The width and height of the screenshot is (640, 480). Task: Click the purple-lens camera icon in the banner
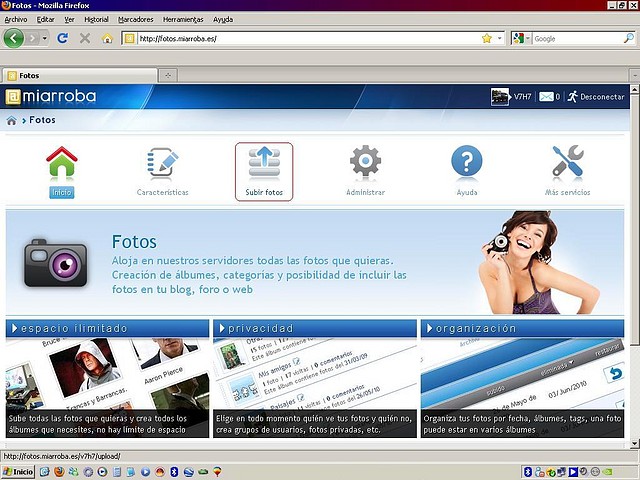coord(56,263)
